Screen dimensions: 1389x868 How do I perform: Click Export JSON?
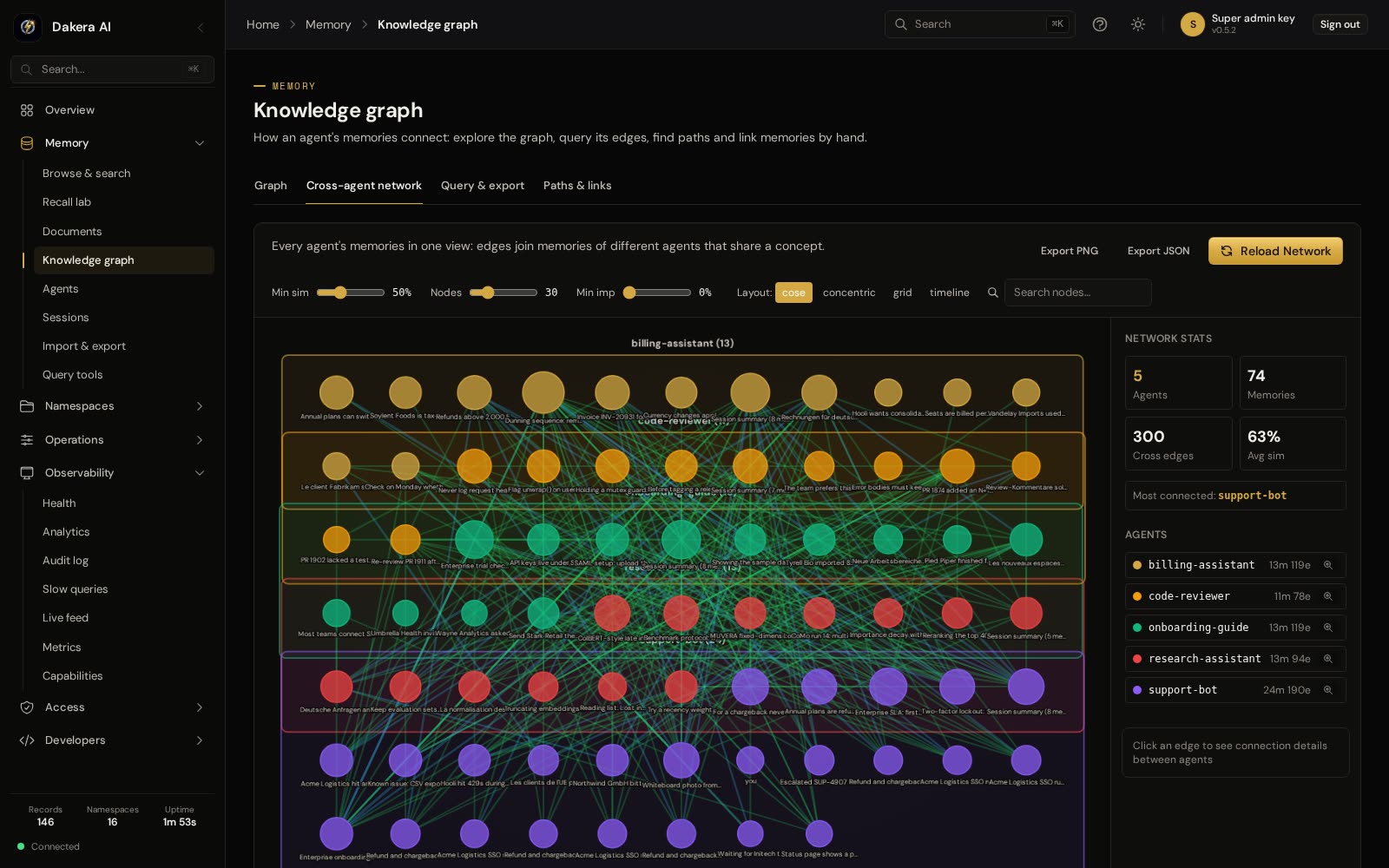(1158, 251)
